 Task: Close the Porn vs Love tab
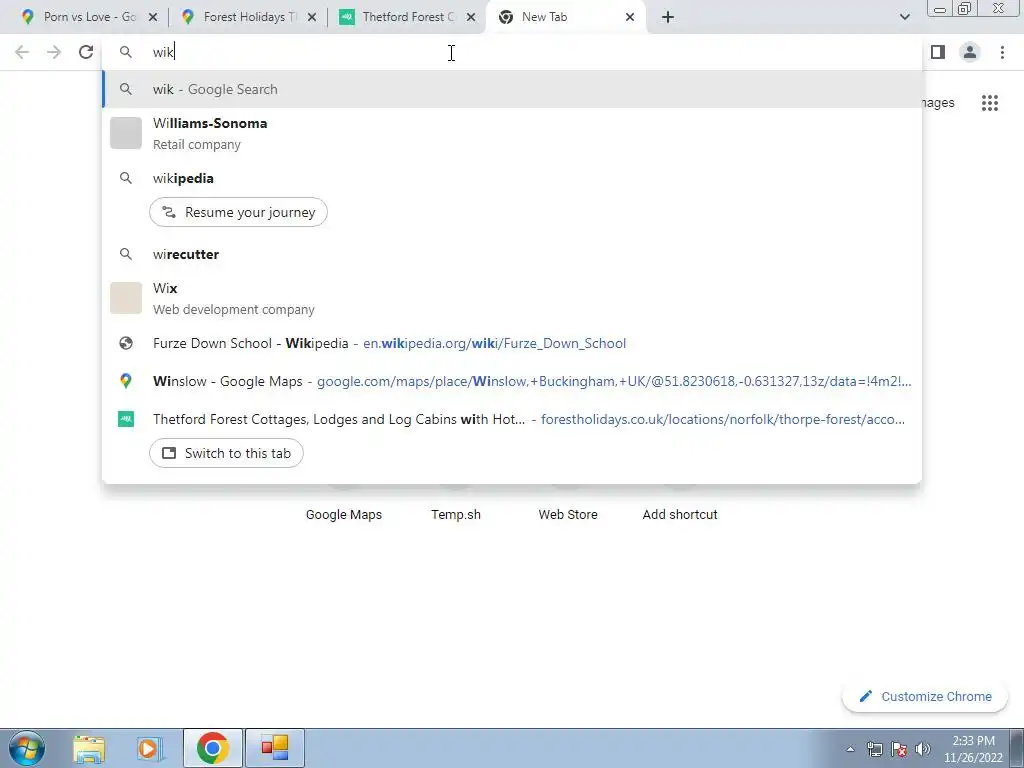tap(153, 17)
